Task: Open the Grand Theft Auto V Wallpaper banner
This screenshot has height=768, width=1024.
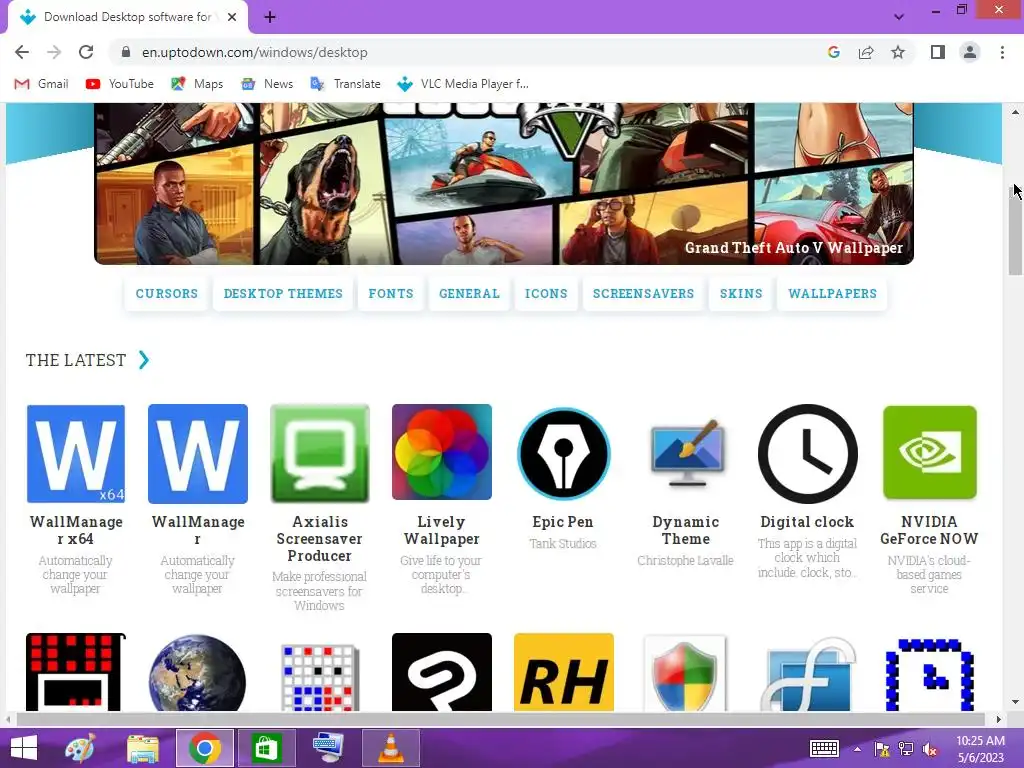Action: coord(504,183)
